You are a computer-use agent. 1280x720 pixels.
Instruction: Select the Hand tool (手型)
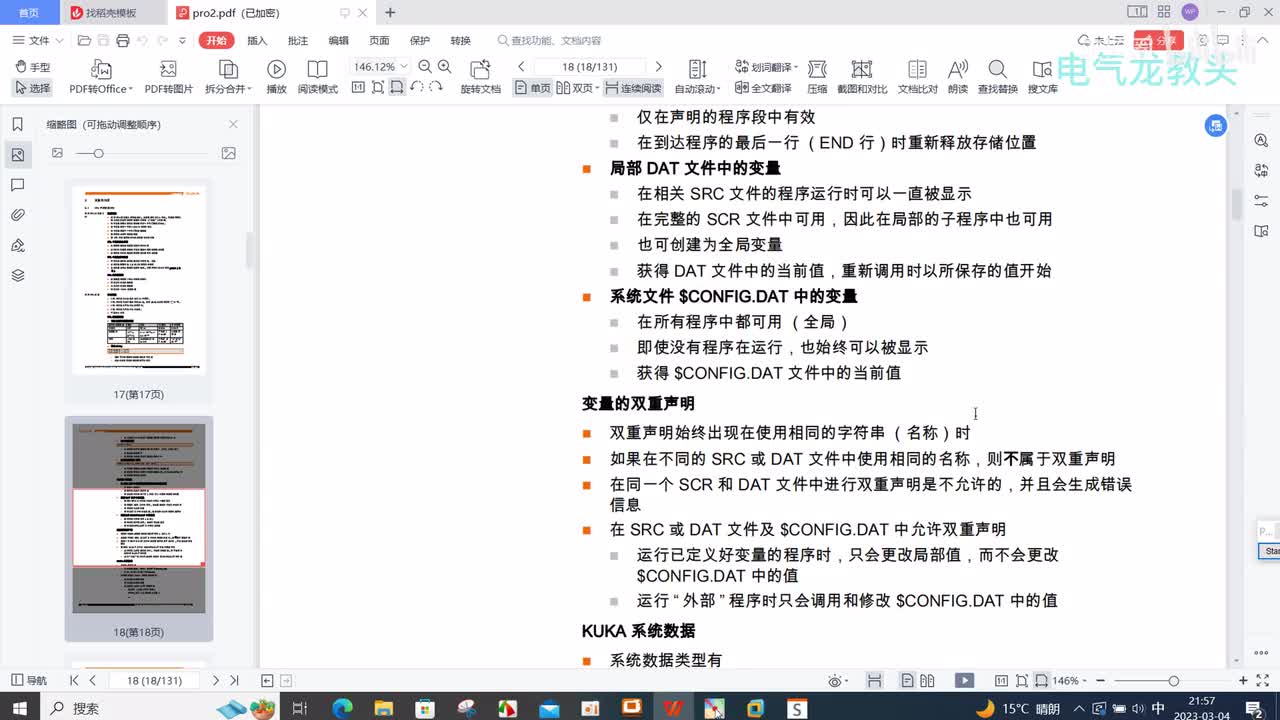32,67
